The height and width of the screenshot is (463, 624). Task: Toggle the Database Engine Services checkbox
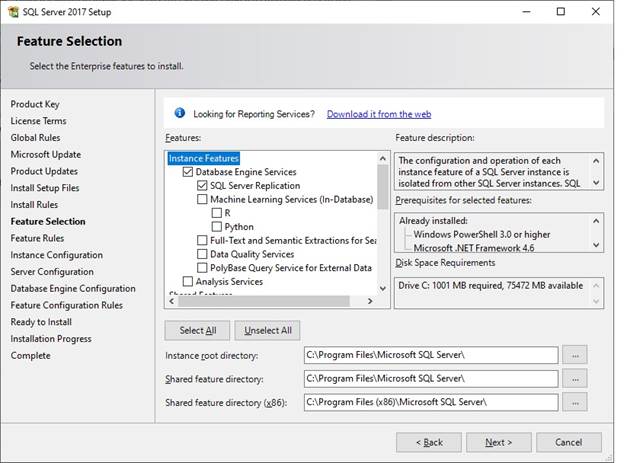pyautogui.click(x=188, y=172)
